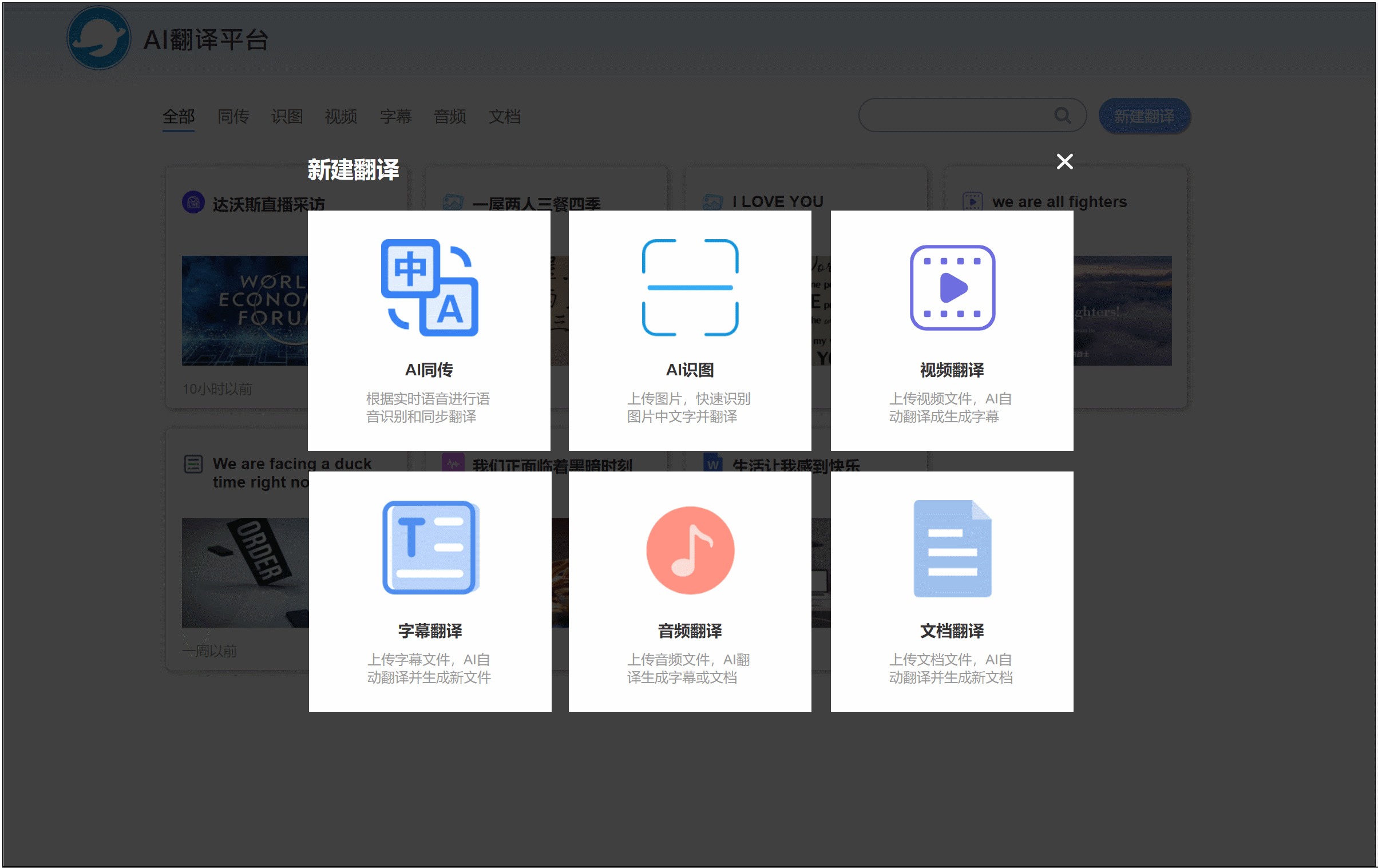This screenshot has height=868, width=1378.
Task: Click the 音频翻译 music note icon
Action: pyautogui.click(x=690, y=550)
